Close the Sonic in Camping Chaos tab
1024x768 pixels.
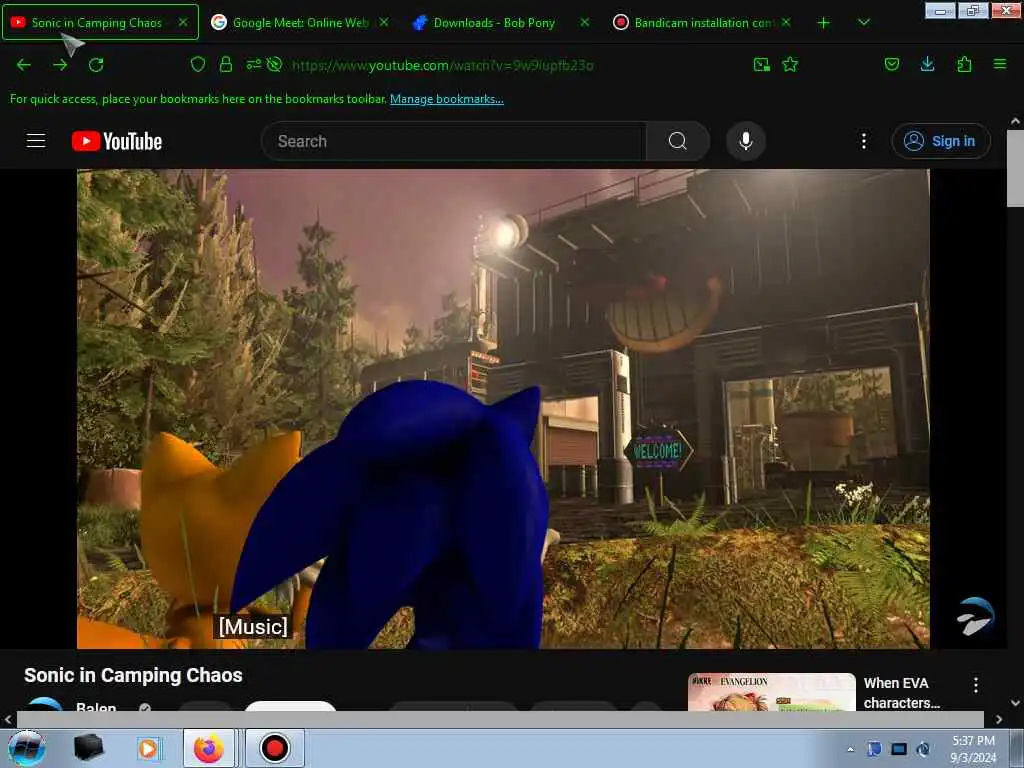coord(184,22)
